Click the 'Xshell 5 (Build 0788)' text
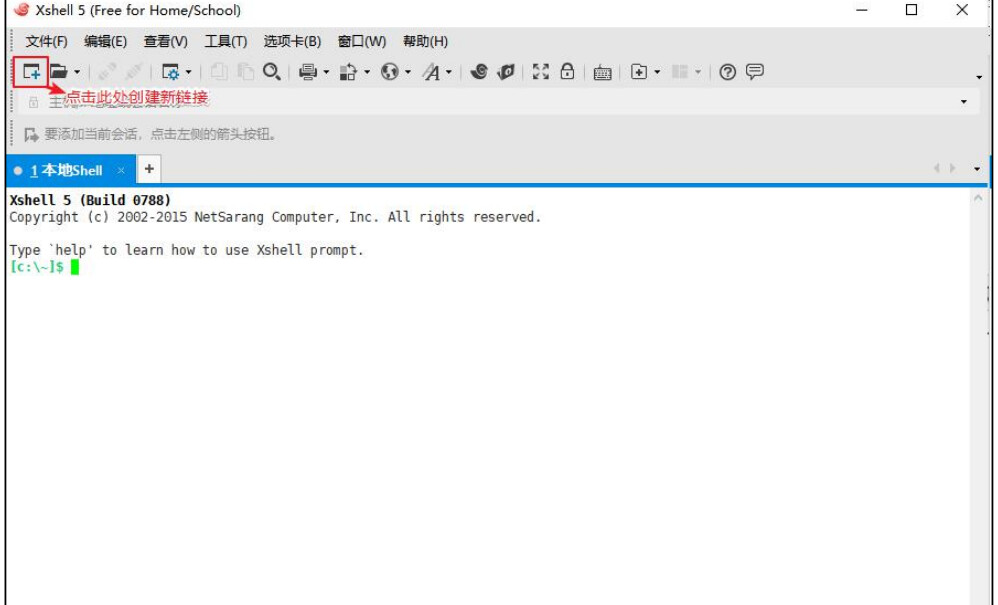 coord(90,200)
